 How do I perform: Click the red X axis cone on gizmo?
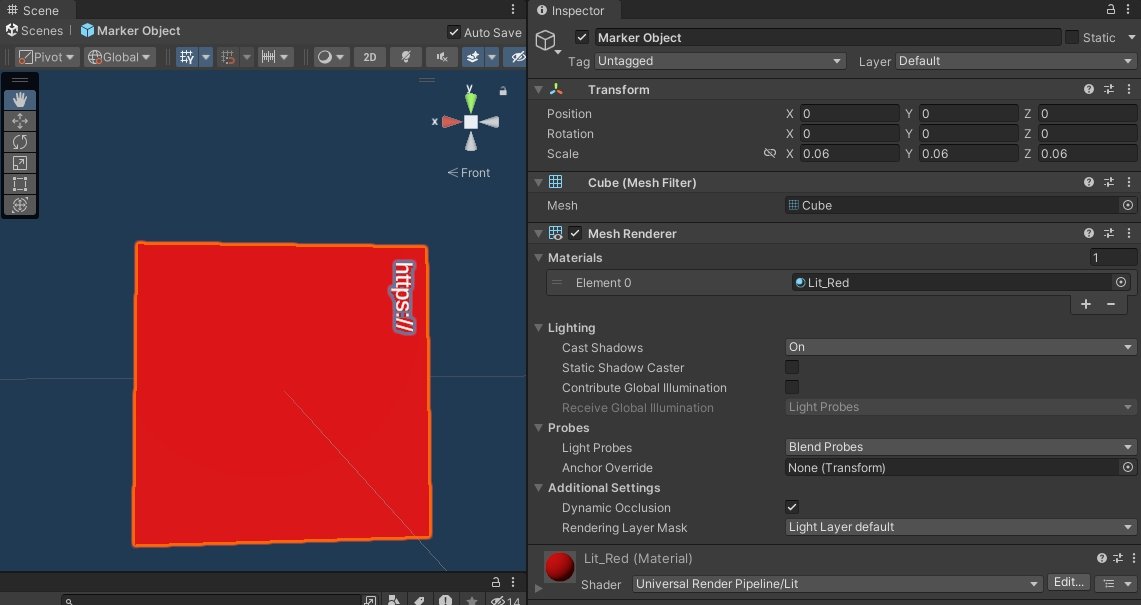[x=451, y=122]
